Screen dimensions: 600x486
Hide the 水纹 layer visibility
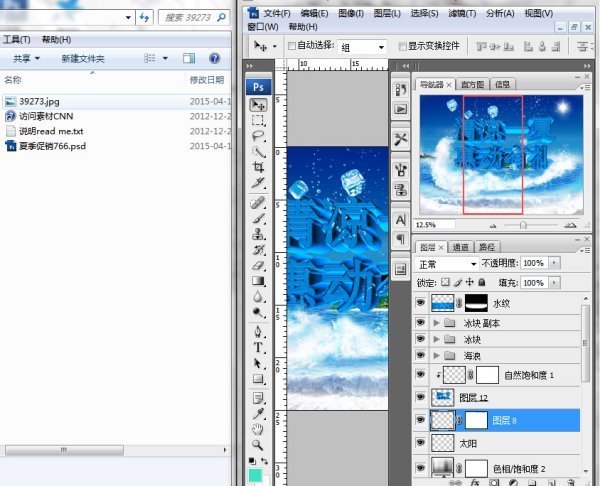[x=420, y=302]
